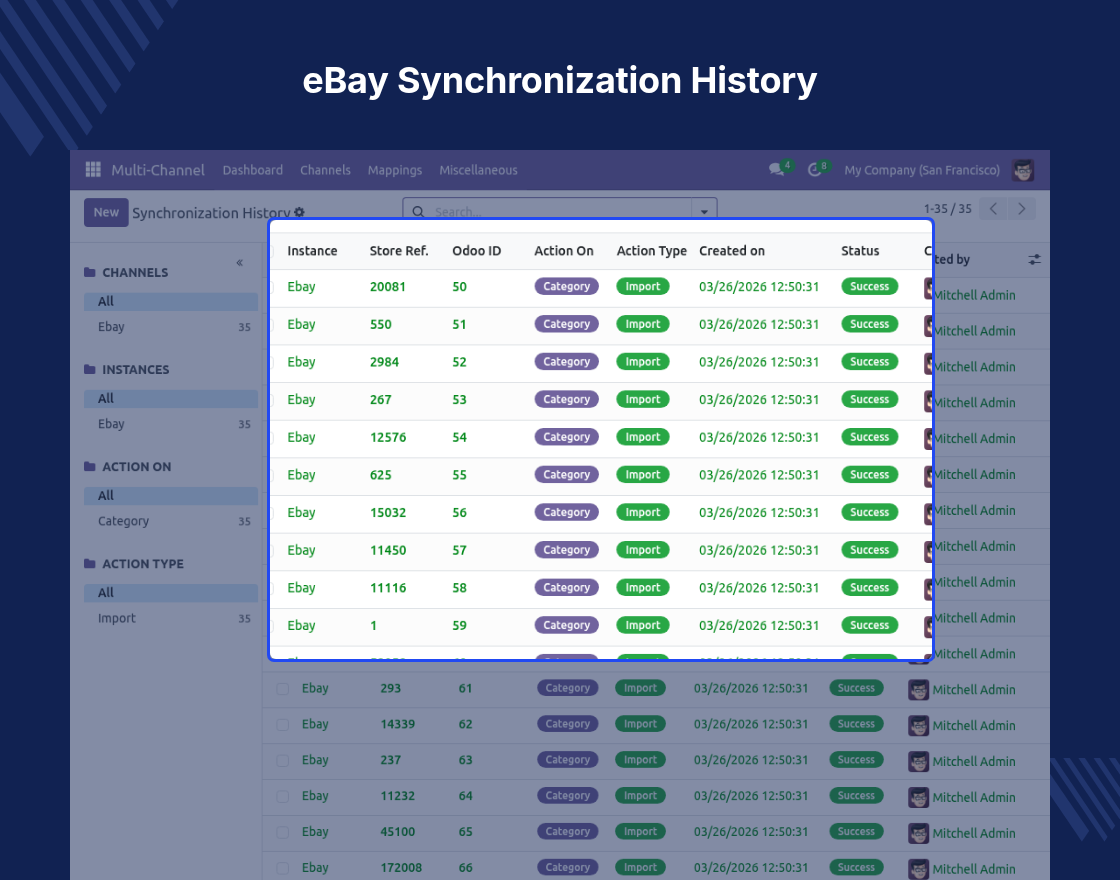Image resolution: width=1120 pixels, height=880 pixels.
Task: Open the messages chat icon
Action: click(x=776, y=170)
